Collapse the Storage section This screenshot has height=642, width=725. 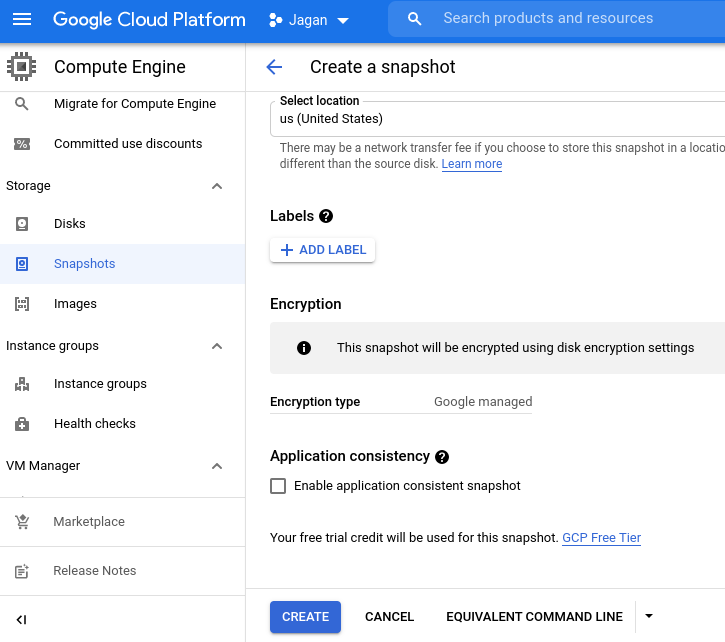[x=217, y=186]
